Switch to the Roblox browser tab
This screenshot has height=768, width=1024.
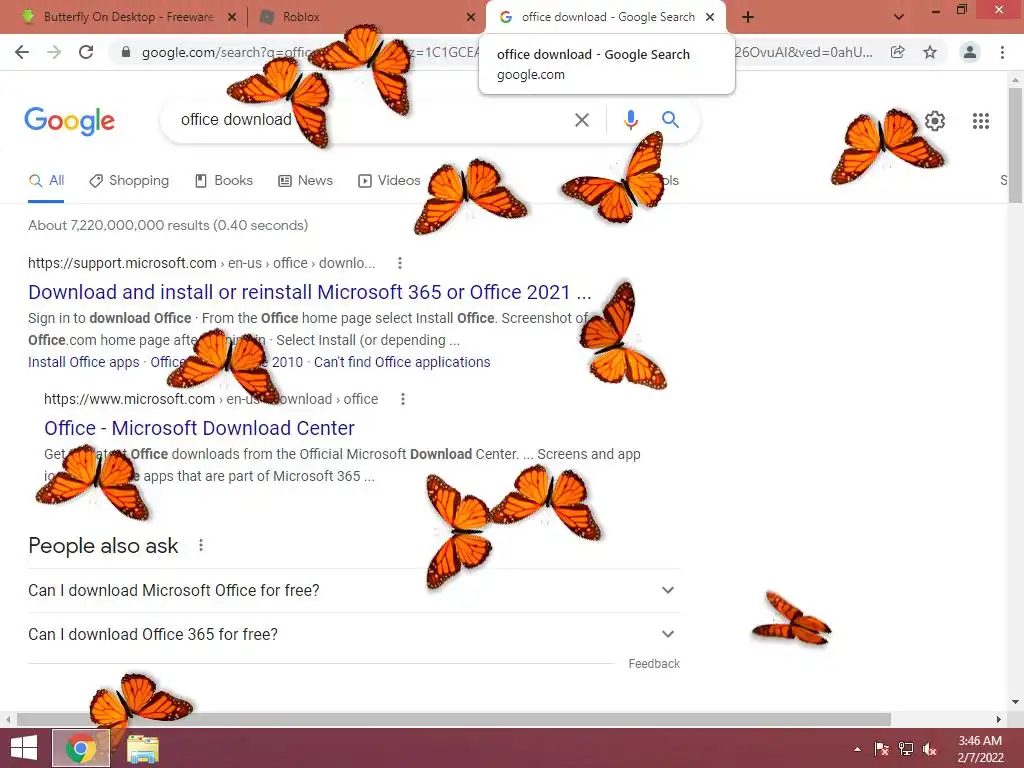[x=367, y=17]
